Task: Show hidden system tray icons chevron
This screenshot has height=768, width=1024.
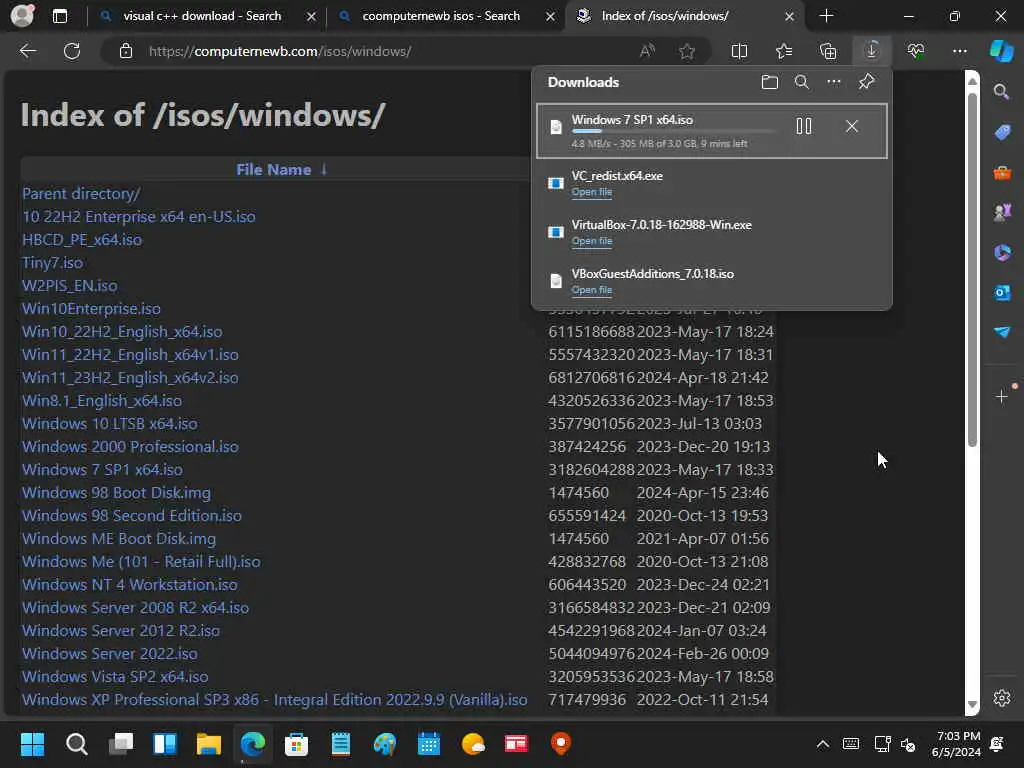Action: point(823,744)
